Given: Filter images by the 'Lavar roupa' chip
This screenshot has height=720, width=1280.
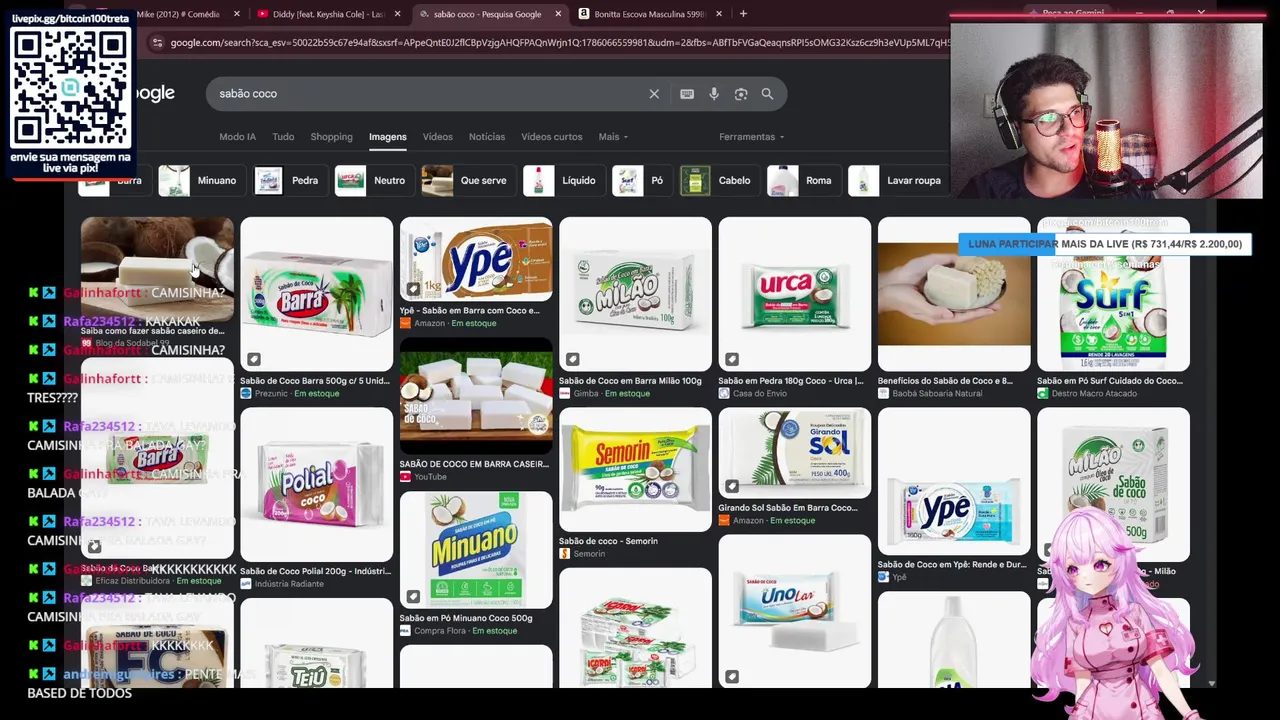Looking at the screenshot, I should click(x=896, y=181).
